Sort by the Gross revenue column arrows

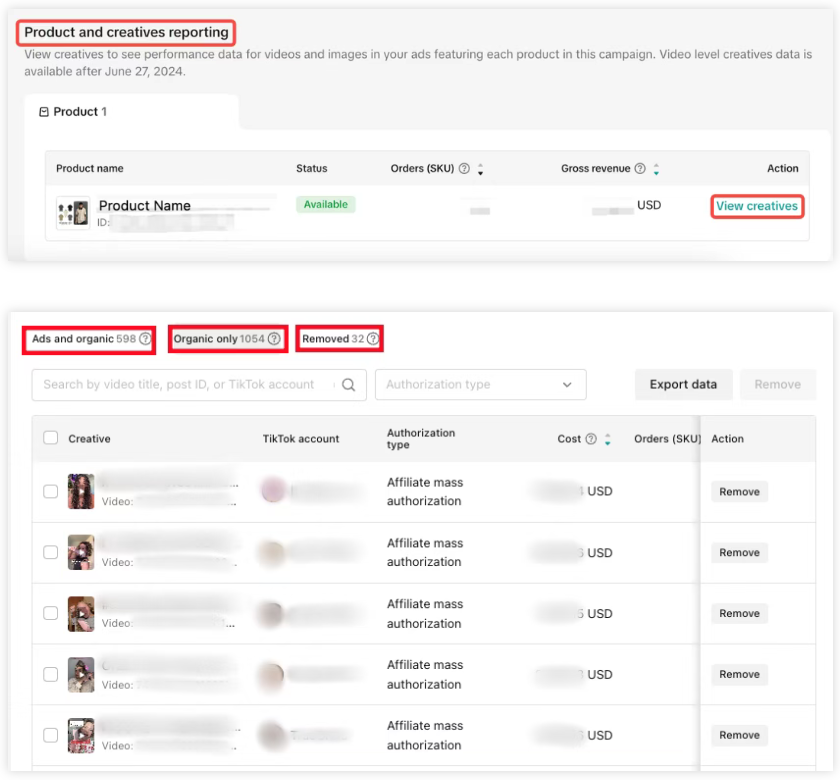pos(656,169)
